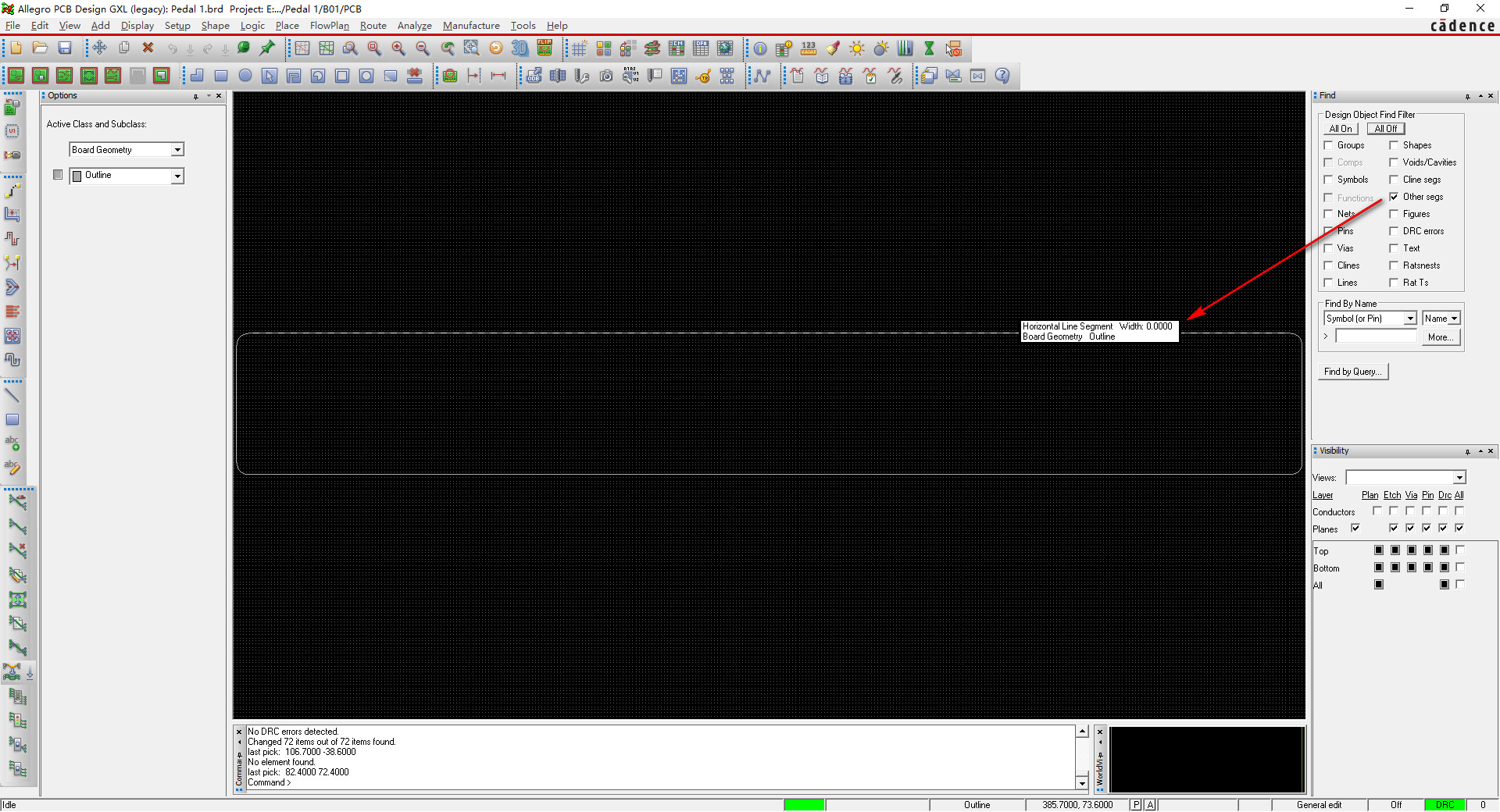Click the camera snapshot icon
Screen dimensions: 1500x812
click(x=606, y=76)
